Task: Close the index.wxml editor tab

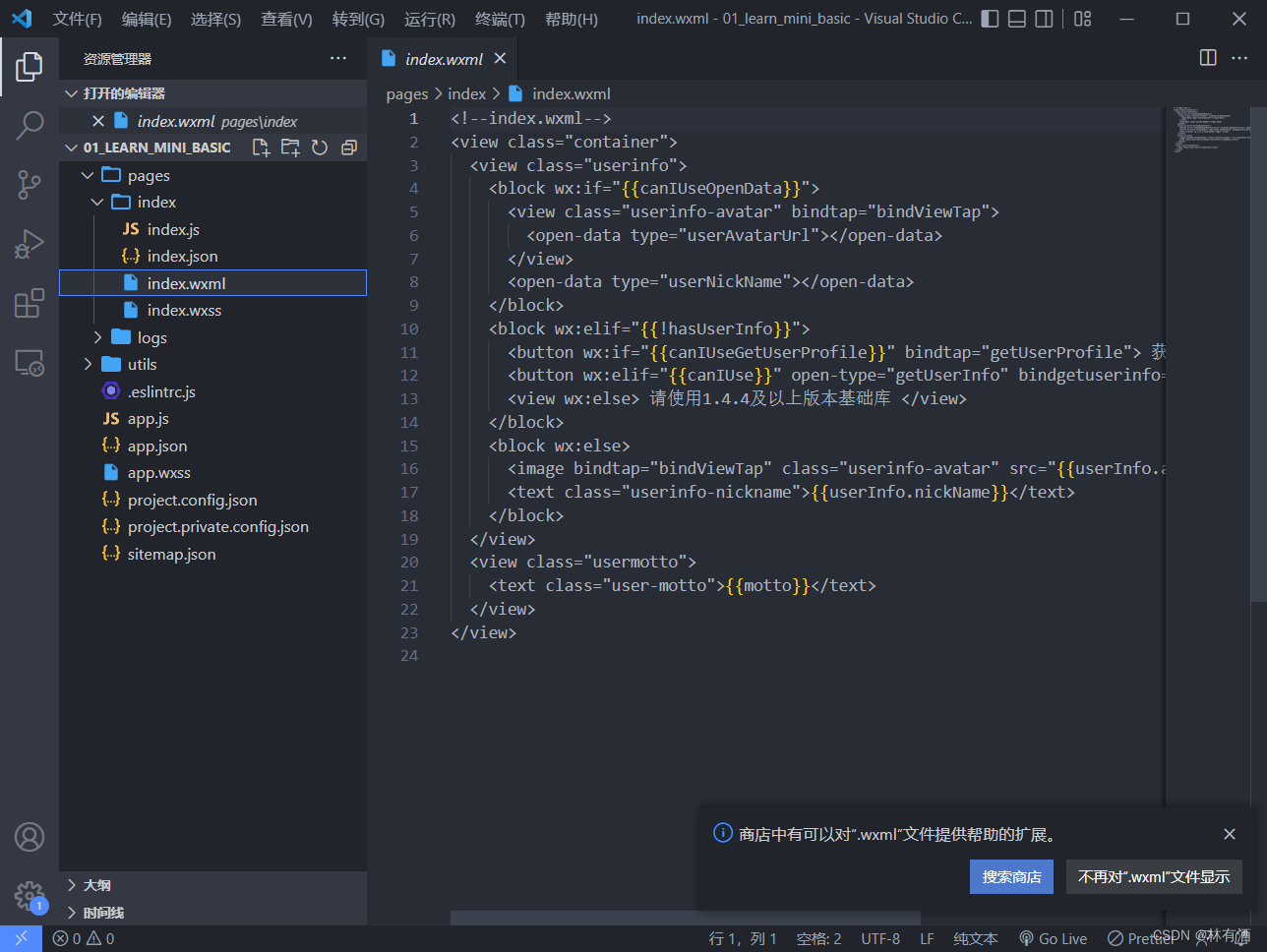Action: [500, 58]
